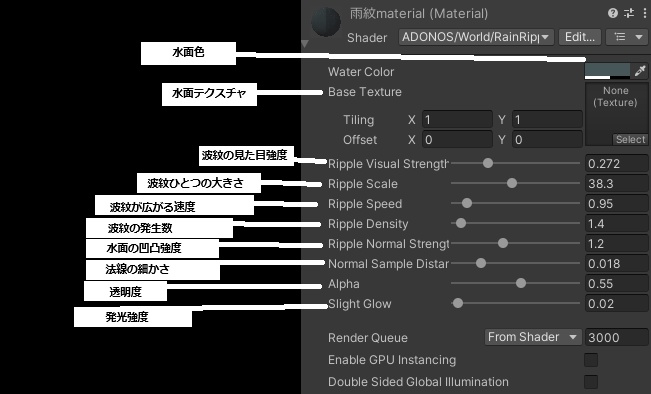Toggle Double Sided Global Illumination checkbox
651x394 pixels.
591,382
